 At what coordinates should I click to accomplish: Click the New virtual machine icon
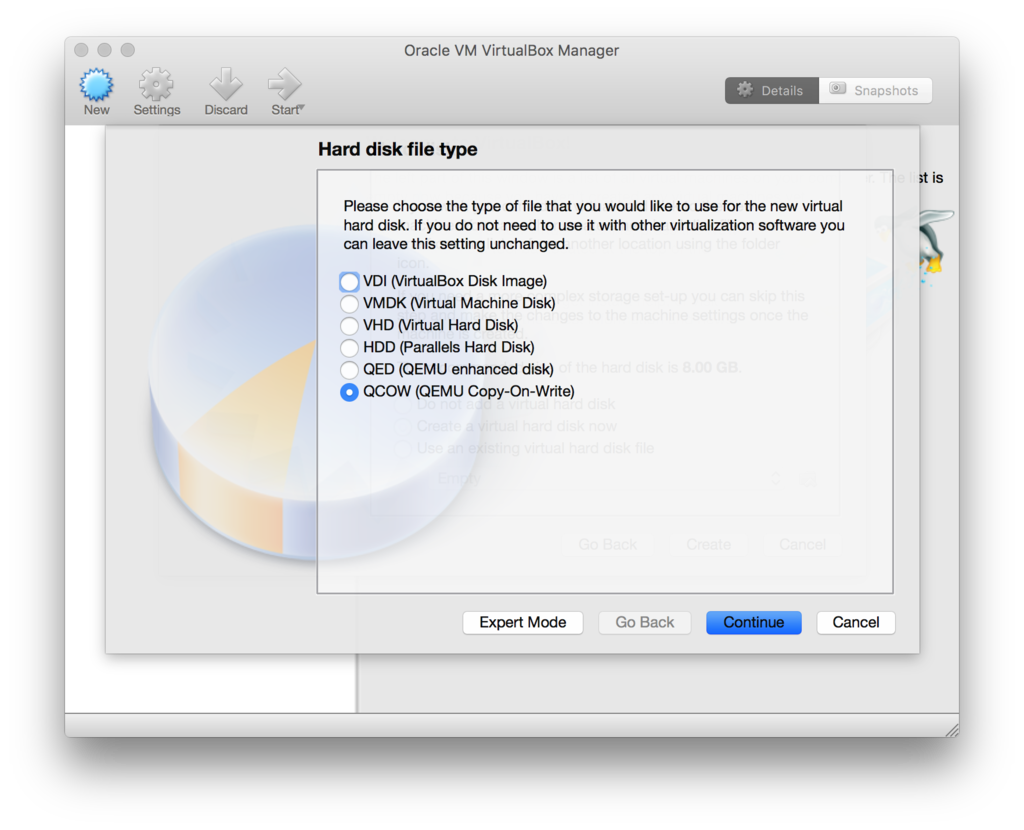point(96,86)
